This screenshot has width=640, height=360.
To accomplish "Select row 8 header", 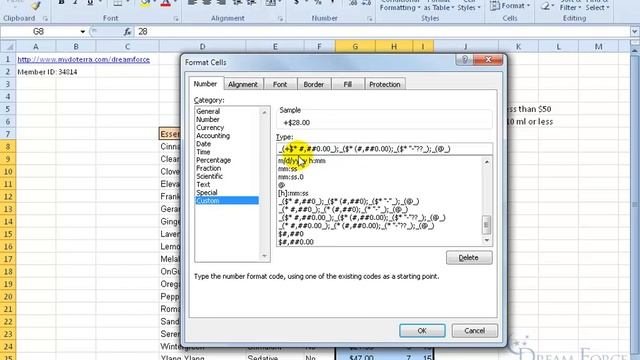I will pyautogui.click(x=8, y=146).
